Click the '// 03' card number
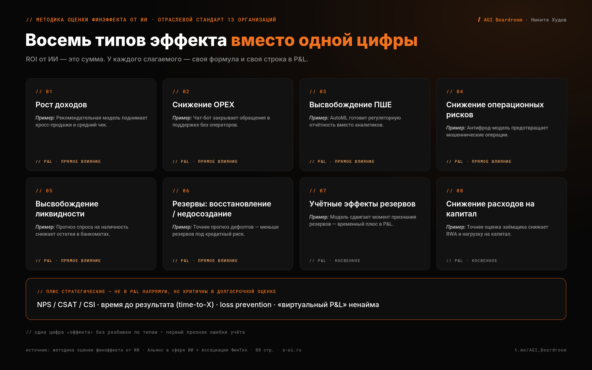 (x=318, y=92)
